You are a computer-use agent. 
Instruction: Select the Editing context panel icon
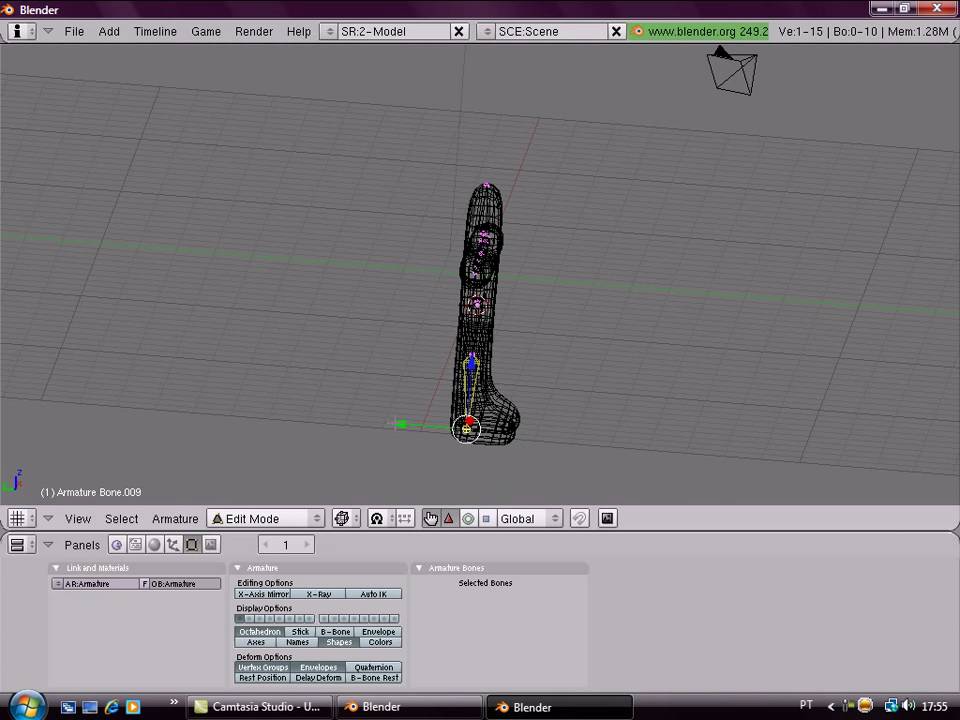(192, 545)
